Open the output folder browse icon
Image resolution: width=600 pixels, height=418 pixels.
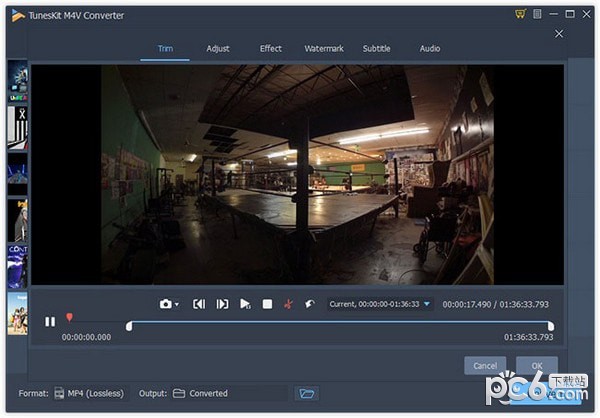307,394
